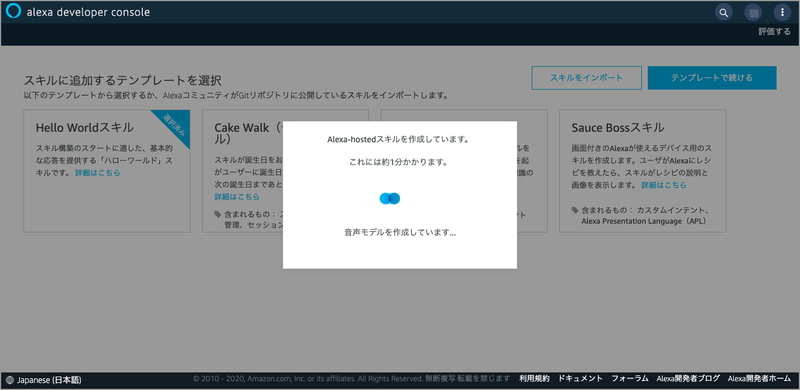Open 詳細はこちら link in Hello World card
Screen dimensions: 800x390
pyautogui.click(x=98, y=173)
